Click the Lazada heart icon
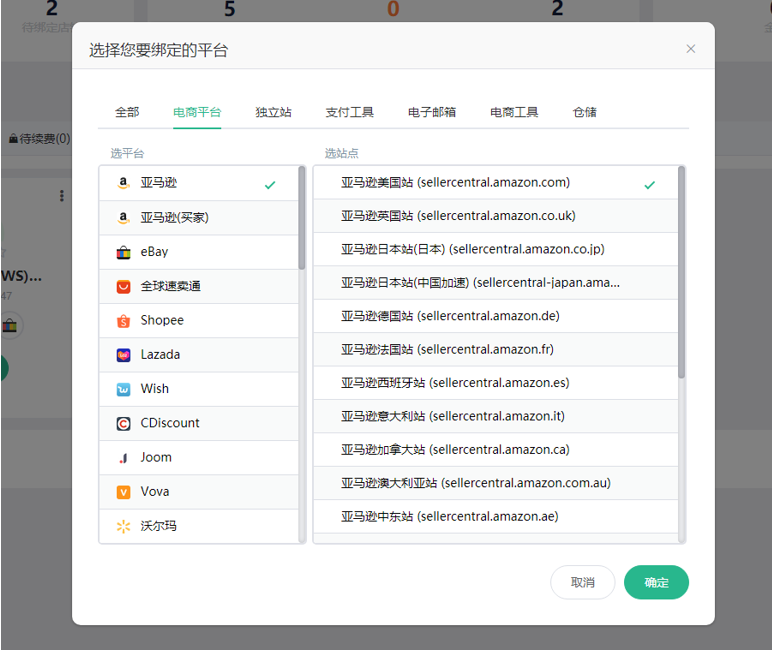772x652 pixels. pos(123,355)
